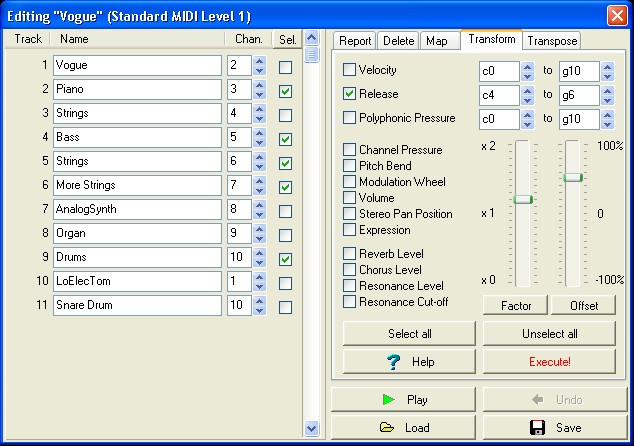The width and height of the screenshot is (634, 446).
Task: Uncheck the Release checkbox
Action: (x=349, y=94)
